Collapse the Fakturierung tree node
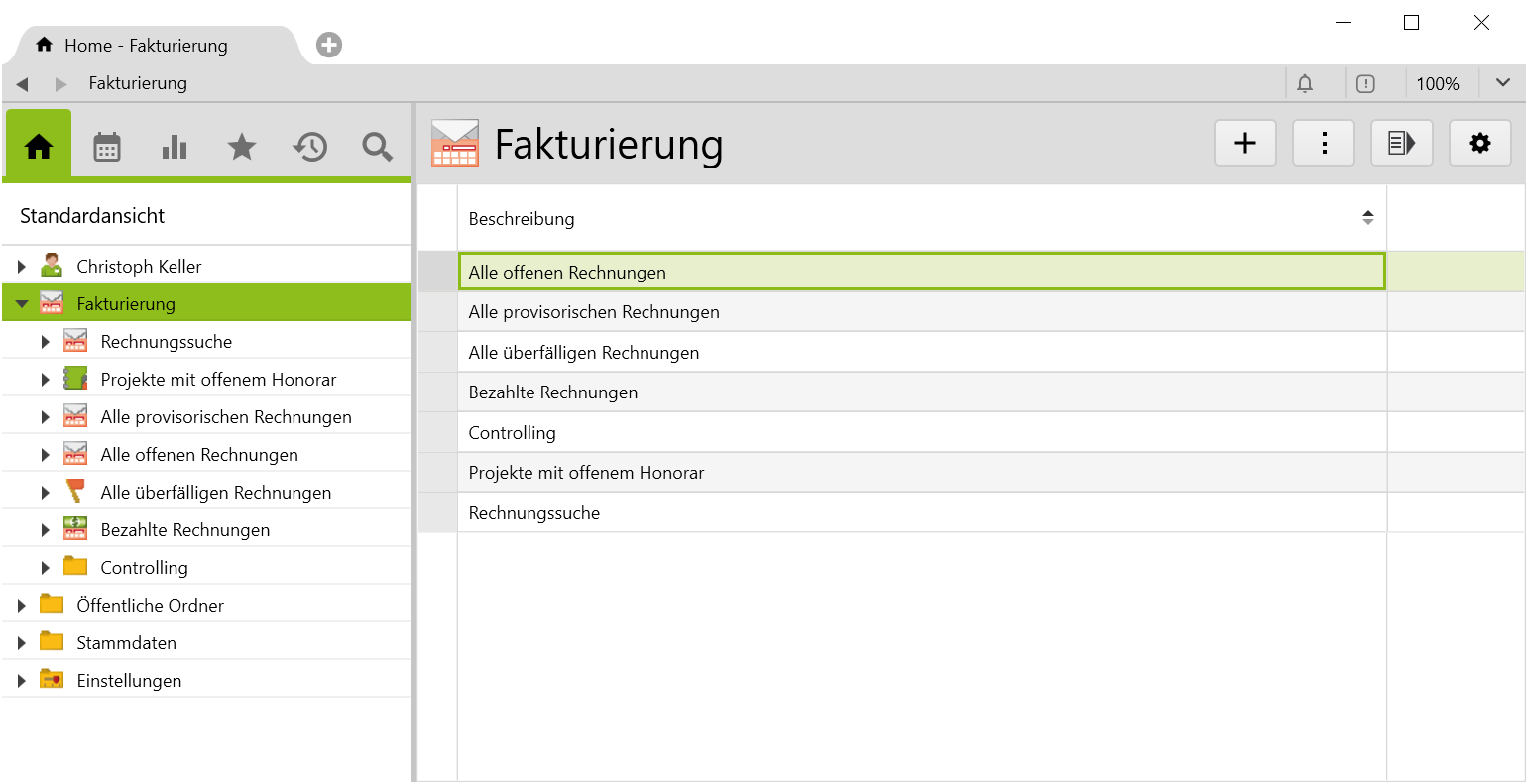 (22, 304)
